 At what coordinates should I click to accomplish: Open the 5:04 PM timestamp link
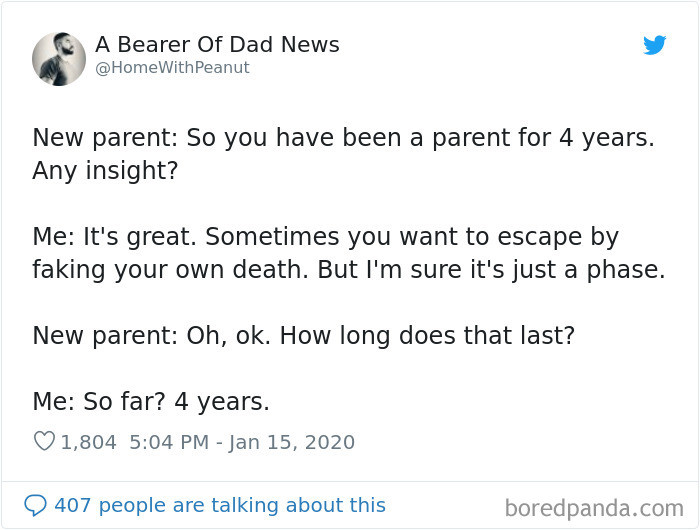point(169,441)
